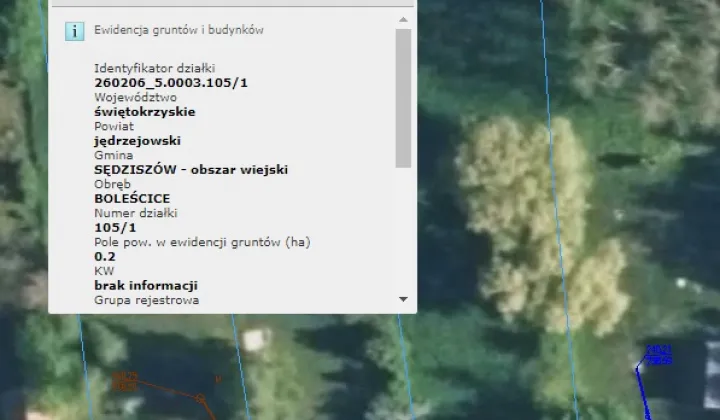Screen dimensions: 720x420
Task: Click 'Pole pow. w ewidencji gruntów (ha)' label
Action: (x=202, y=242)
